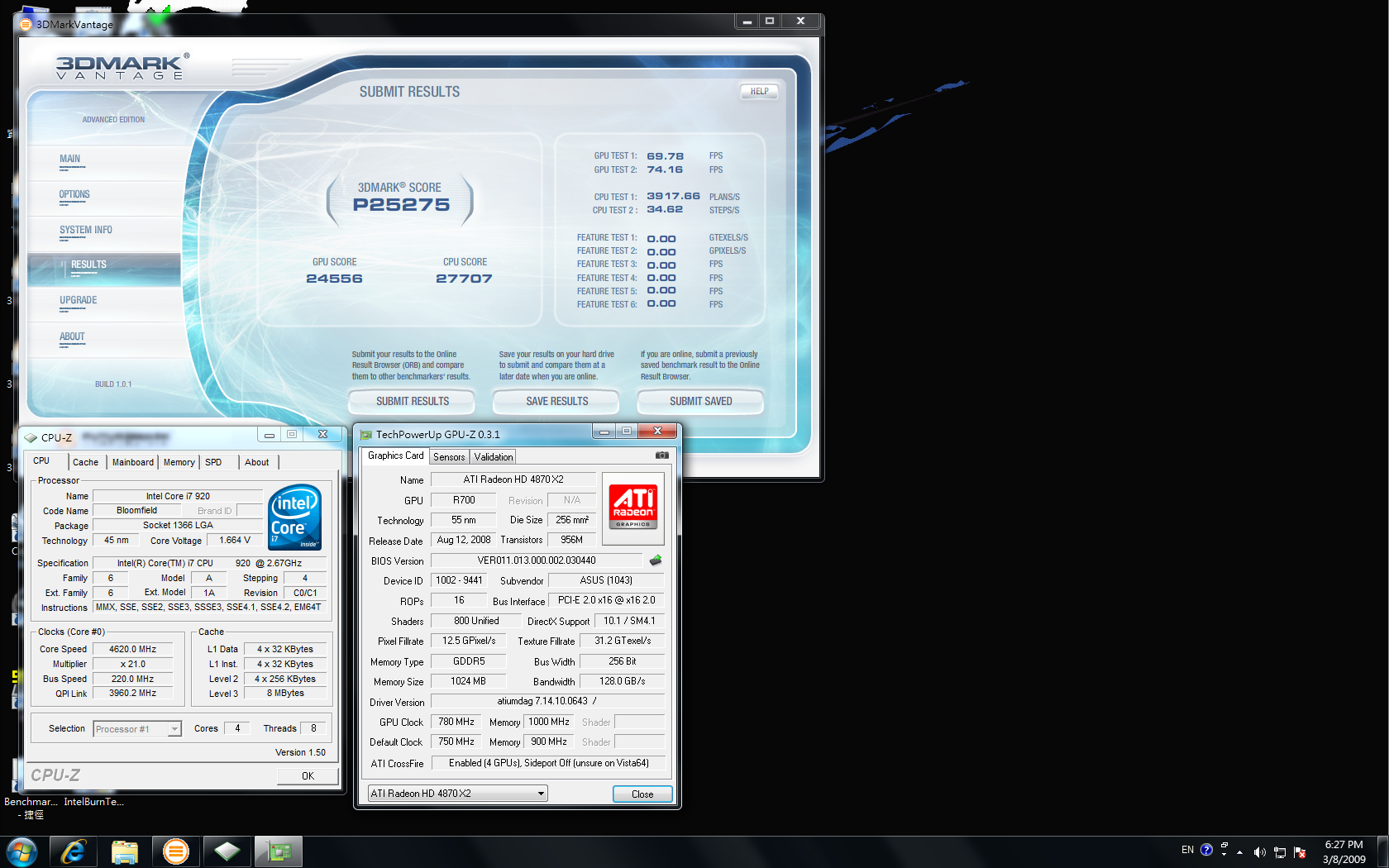Click GPU-Z Name field ATI Radeon HD 4870 X2
This screenshot has height=868, width=1389.
click(513, 479)
